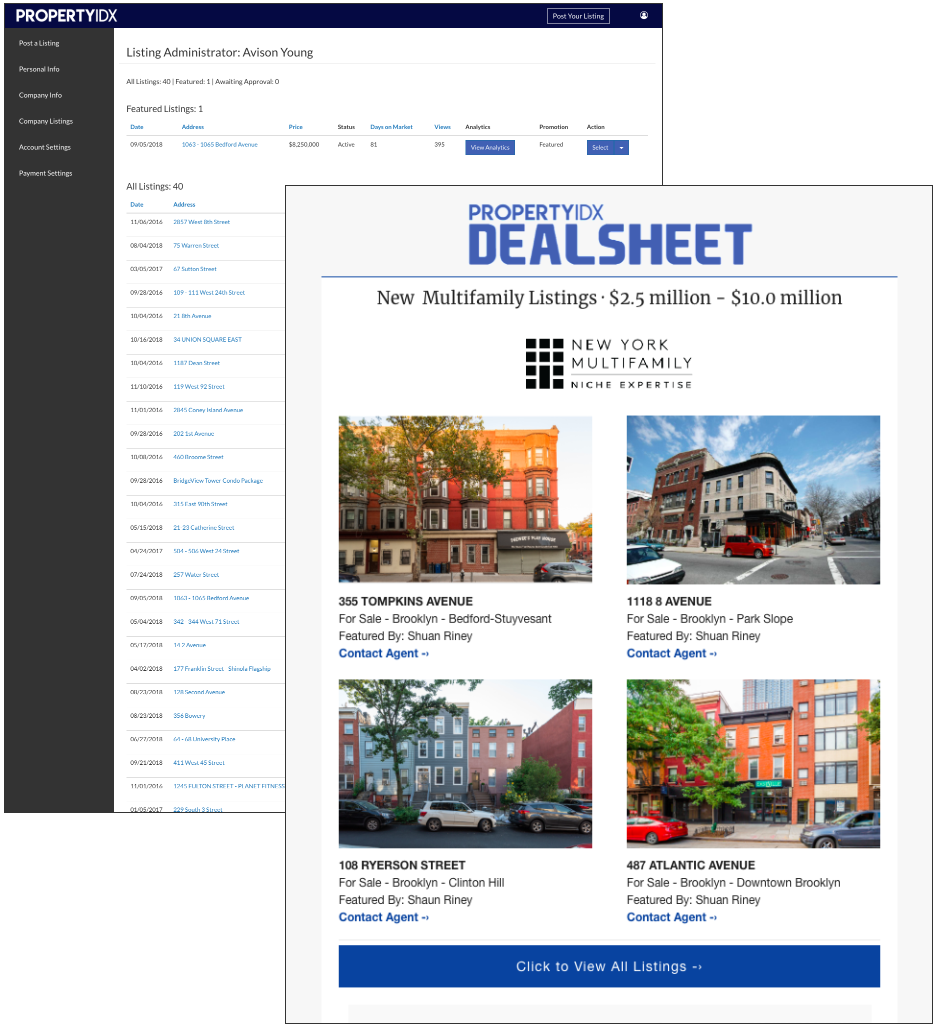The image size is (933, 1024).
Task: Click the PropertyIDX DealSheet banner logo
Action: pos(610,234)
